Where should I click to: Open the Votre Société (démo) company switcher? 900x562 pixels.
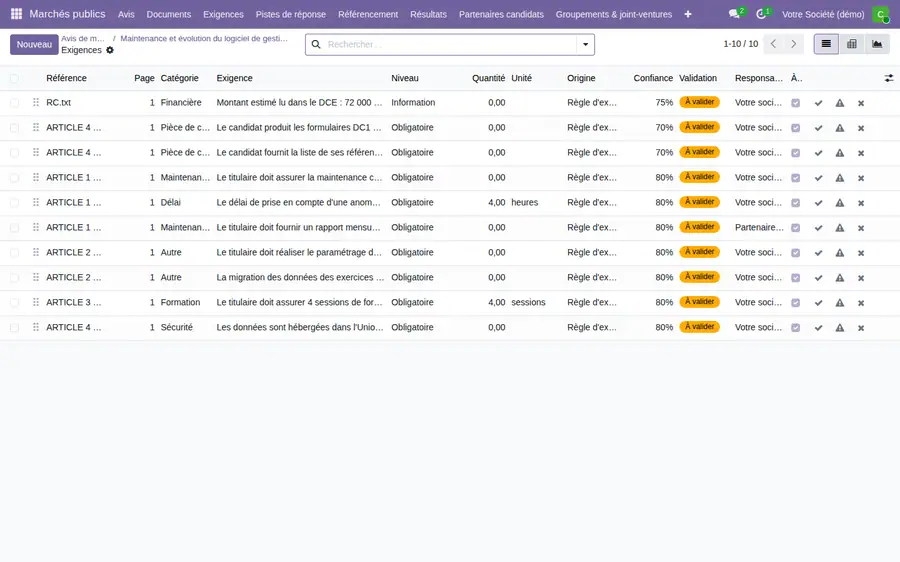point(823,14)
